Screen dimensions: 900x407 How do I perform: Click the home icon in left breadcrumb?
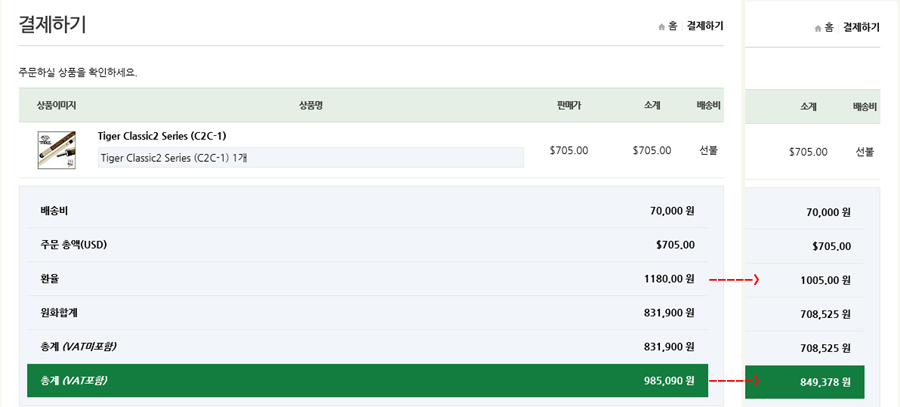(661, 26)
